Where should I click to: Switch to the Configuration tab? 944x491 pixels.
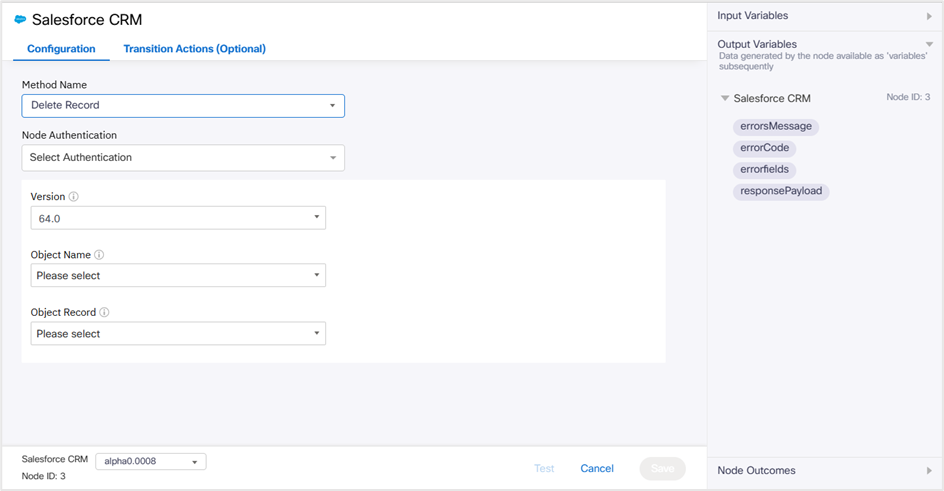(x=61, y=49)
